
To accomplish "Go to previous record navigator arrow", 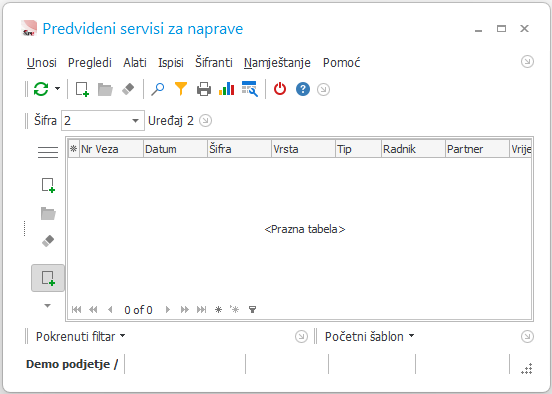I will pyautogui.click(x=110, y=309).
